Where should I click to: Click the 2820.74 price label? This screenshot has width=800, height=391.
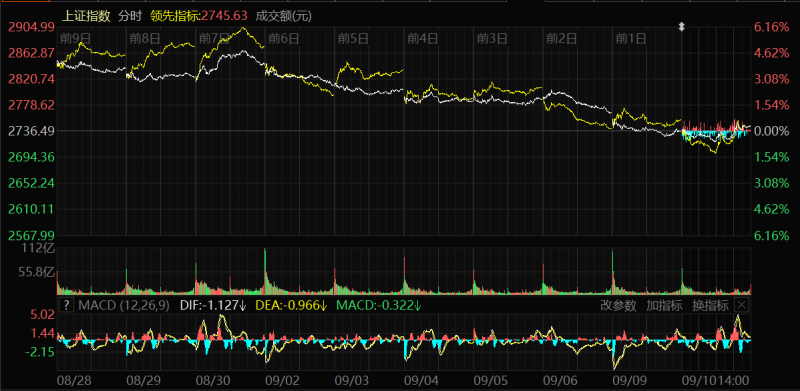click(30, 79)
